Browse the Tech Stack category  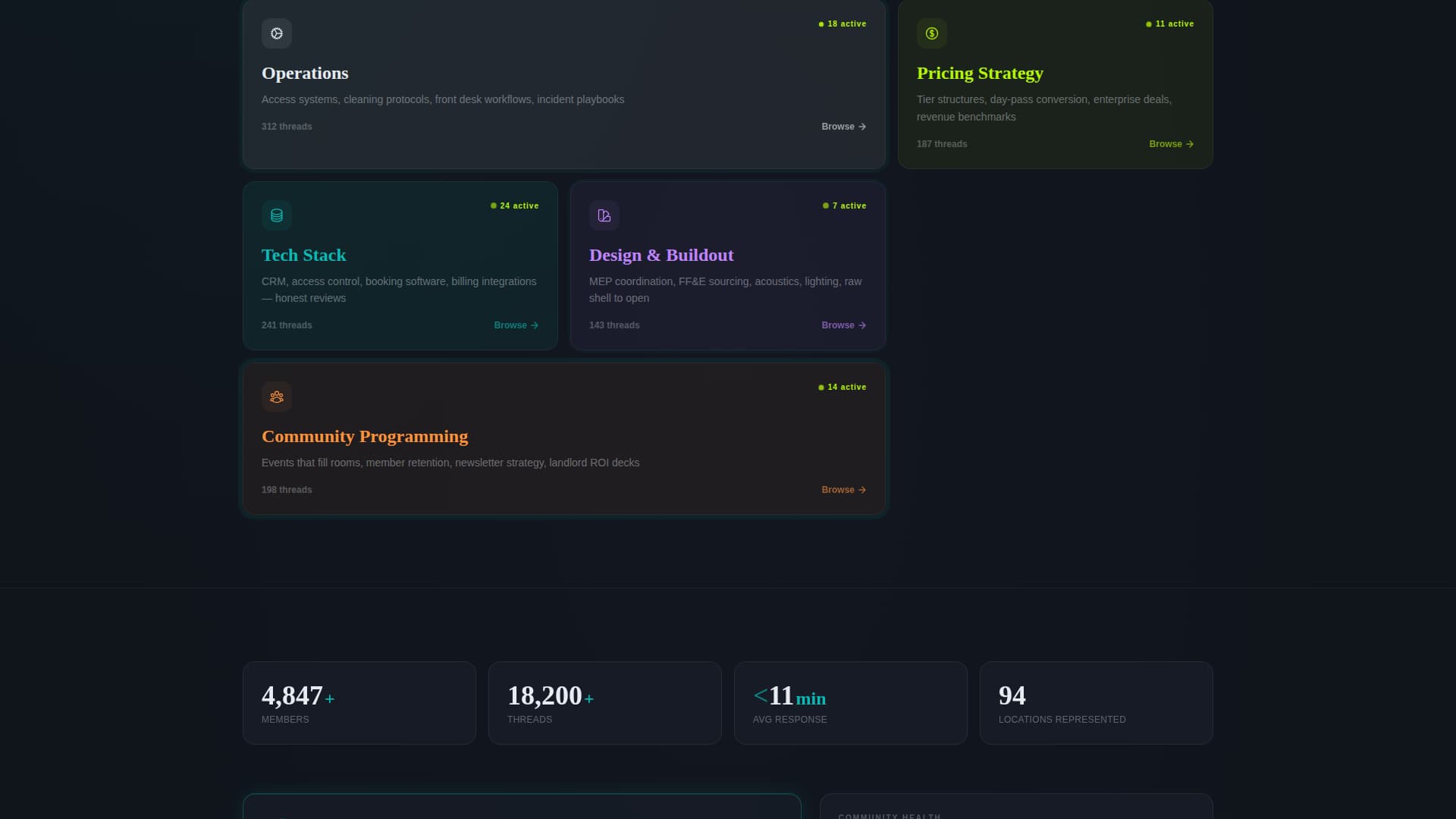point(516,325)
